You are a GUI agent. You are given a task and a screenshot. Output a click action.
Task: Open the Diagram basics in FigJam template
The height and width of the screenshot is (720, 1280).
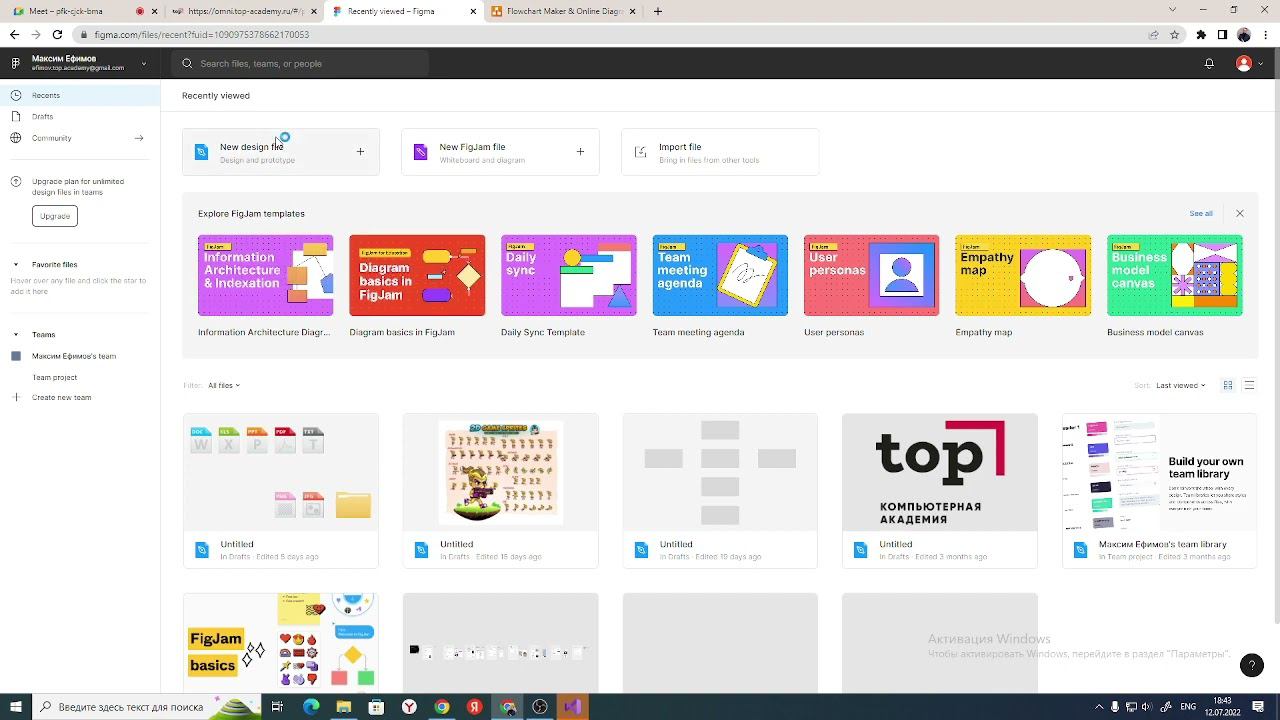pos(417,276)
